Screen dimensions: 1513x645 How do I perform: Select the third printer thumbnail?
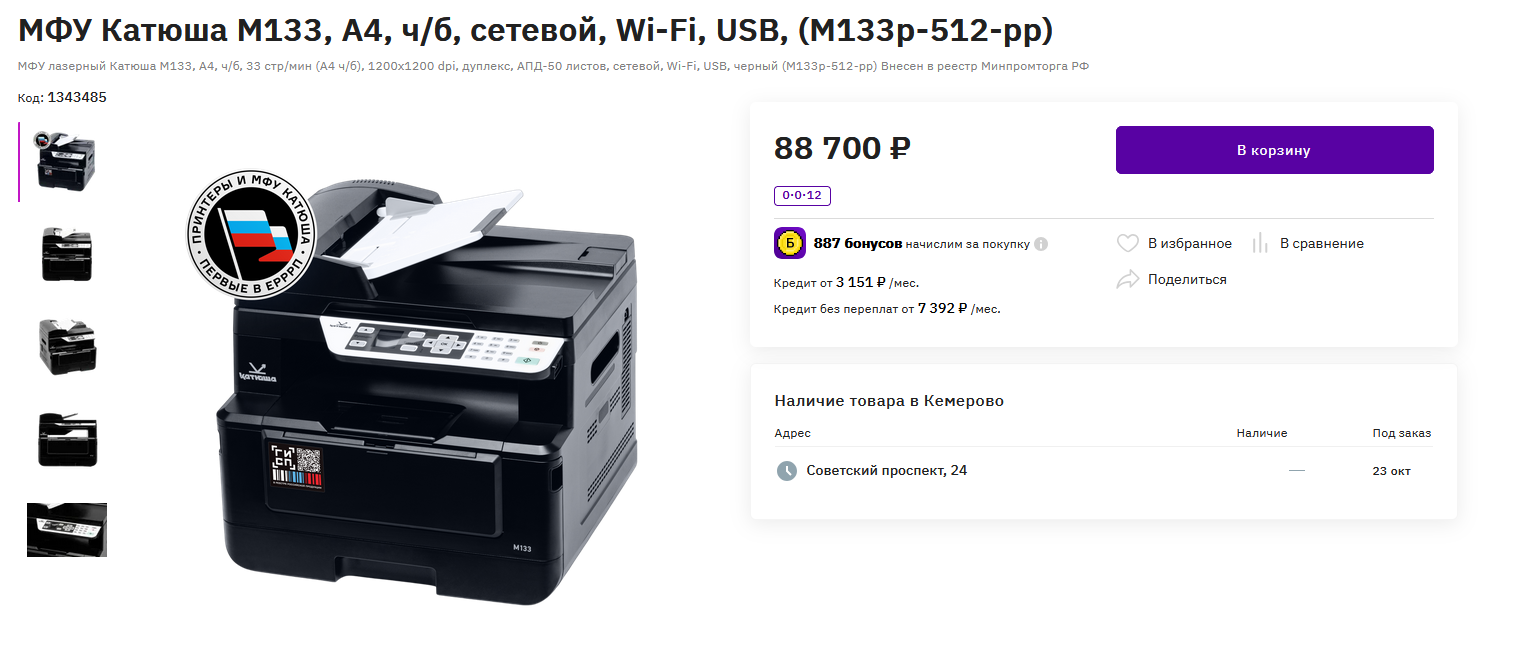click(x=66, y=346)
